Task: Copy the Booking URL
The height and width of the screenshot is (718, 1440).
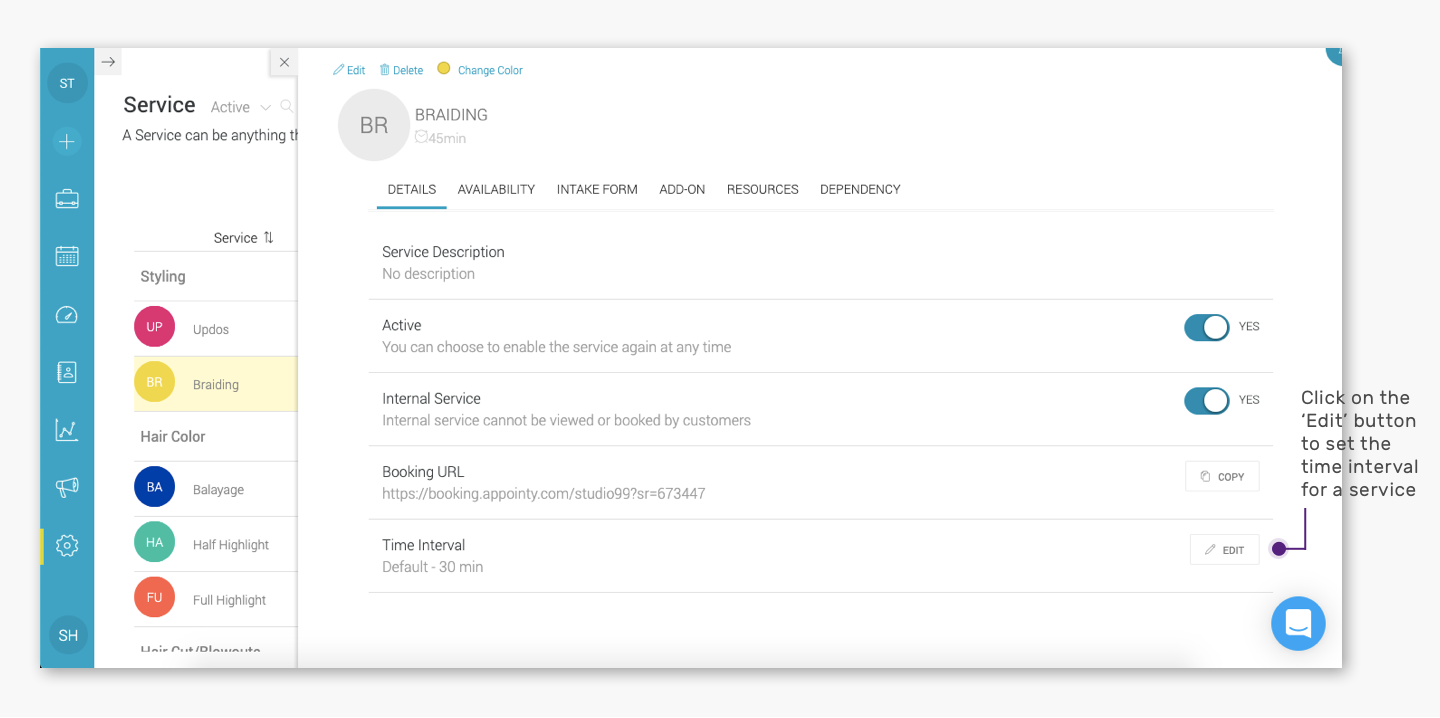Action: tap(1222, 476)
